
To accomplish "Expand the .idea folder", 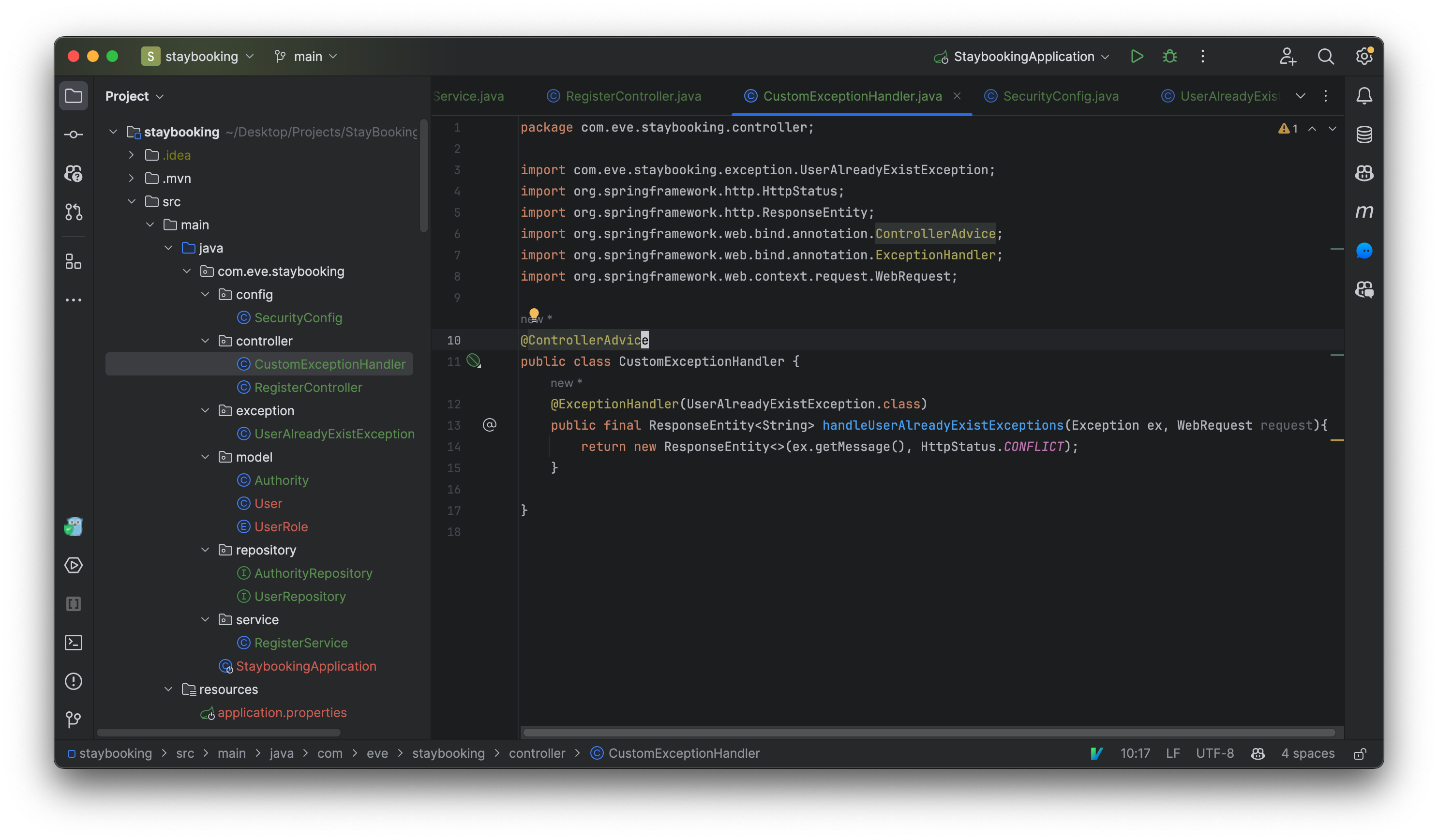I will tap(131, 155).
